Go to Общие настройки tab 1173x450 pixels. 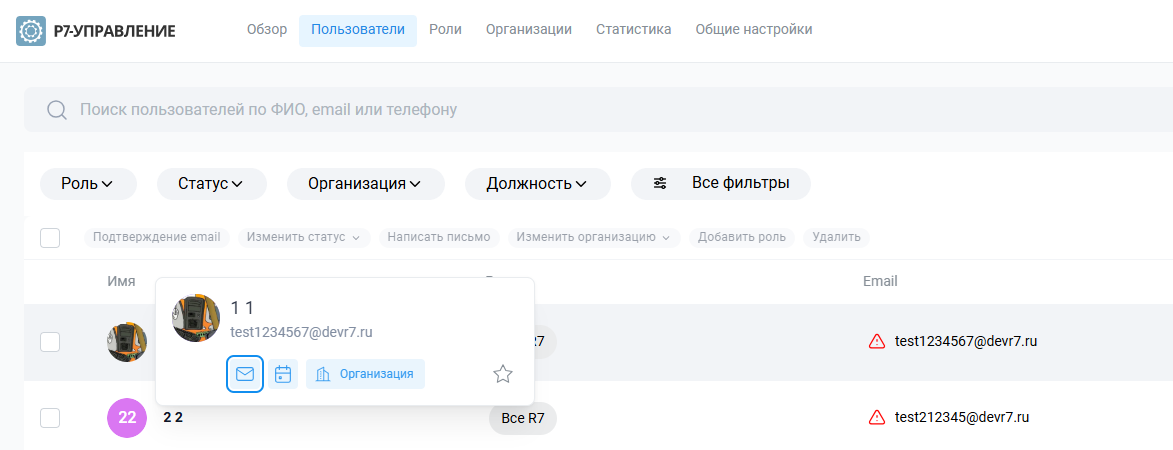[x=754, y=30]
